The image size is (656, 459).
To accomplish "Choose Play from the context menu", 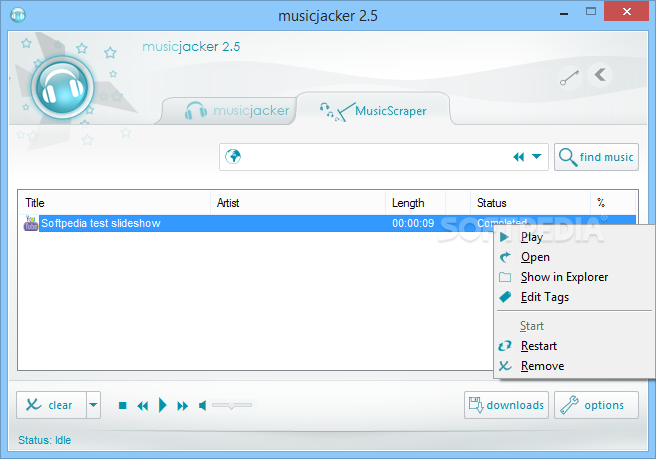I will click(574, 237).
